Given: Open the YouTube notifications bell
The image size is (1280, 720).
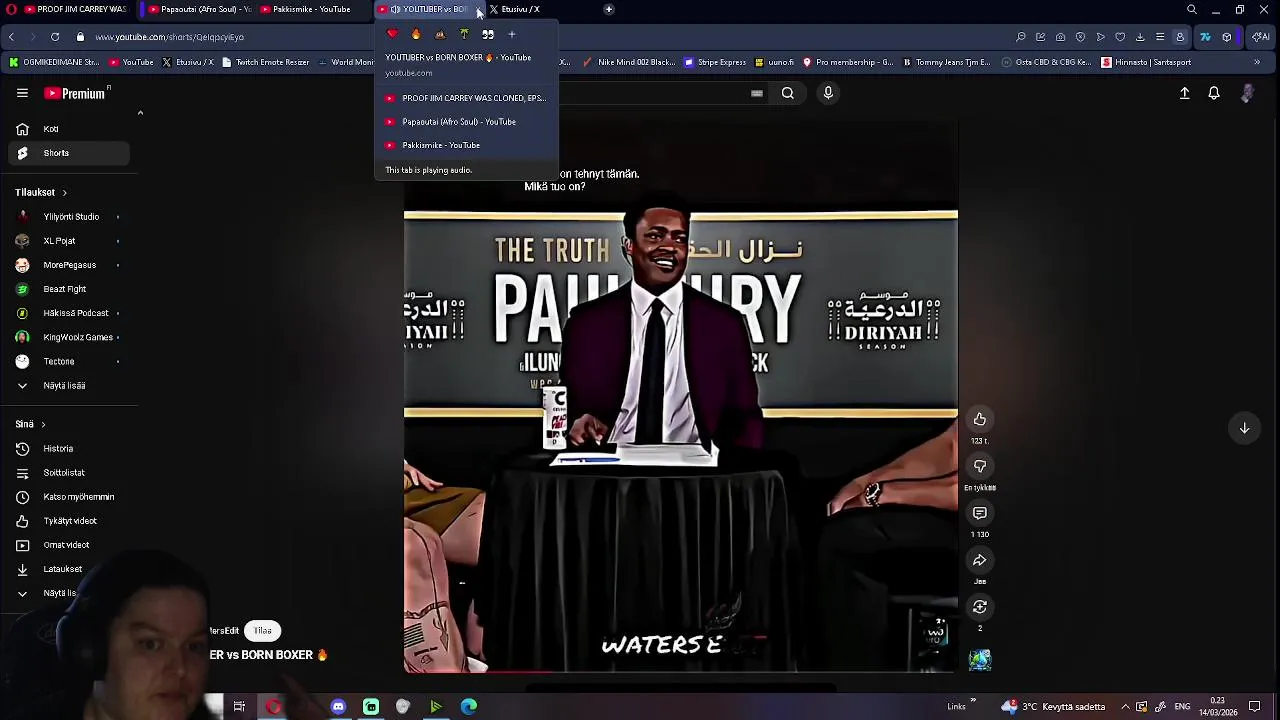Looking at the screenshot, I should (1214, 93).
